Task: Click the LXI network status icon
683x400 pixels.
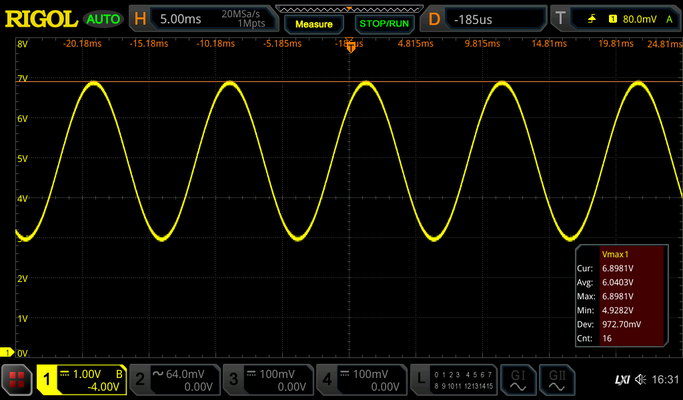Action: (622, 380)
